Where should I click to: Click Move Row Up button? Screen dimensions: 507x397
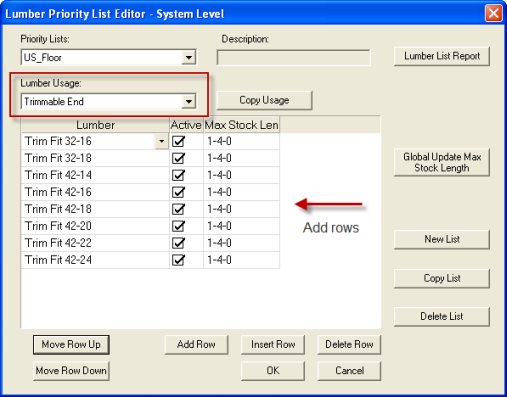(71, 345)
